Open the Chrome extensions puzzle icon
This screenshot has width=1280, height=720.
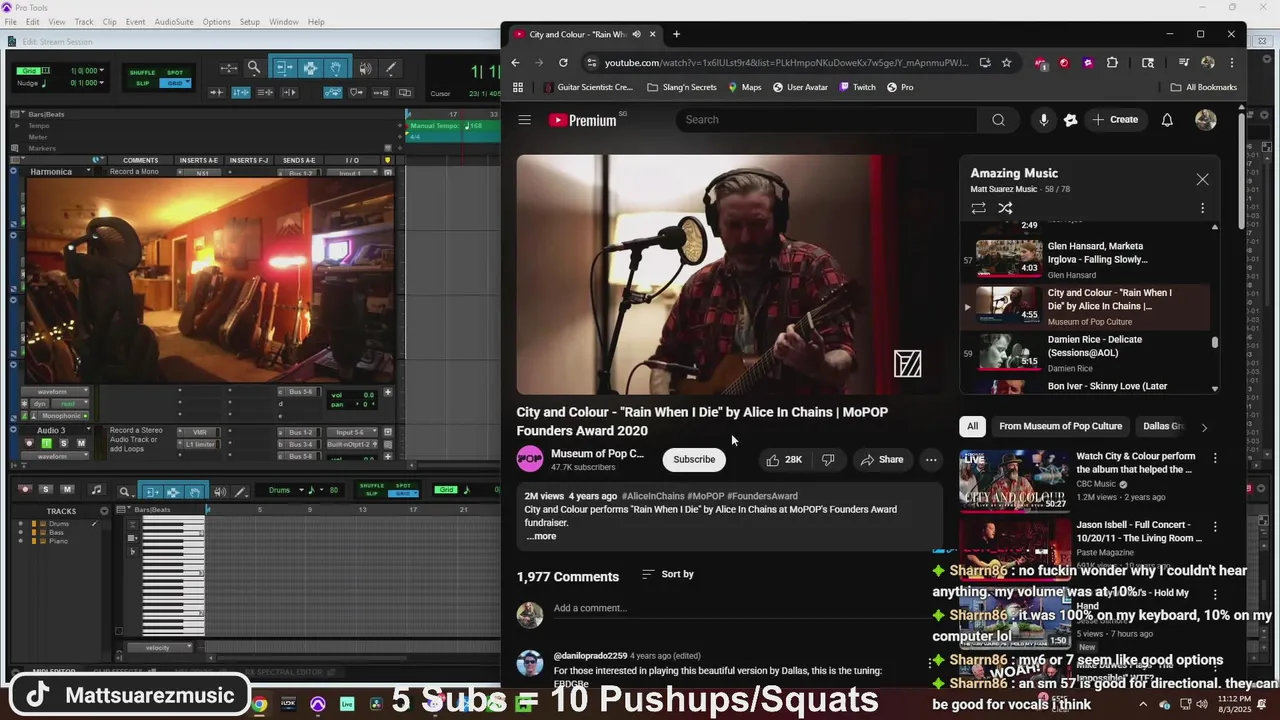1112,62
